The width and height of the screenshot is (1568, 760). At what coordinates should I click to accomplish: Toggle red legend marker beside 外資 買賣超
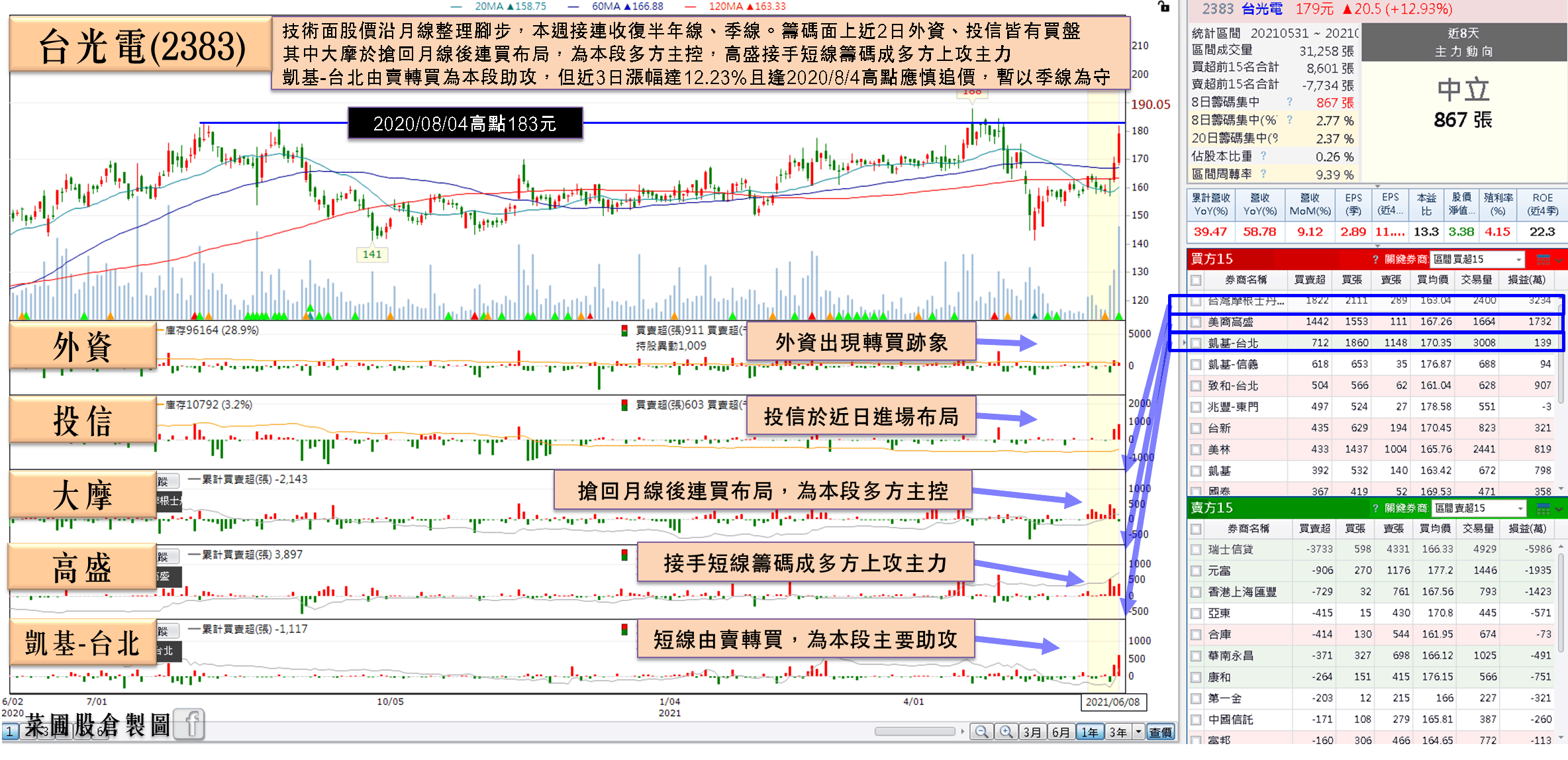pyautogui.click(x=624, y=330)
